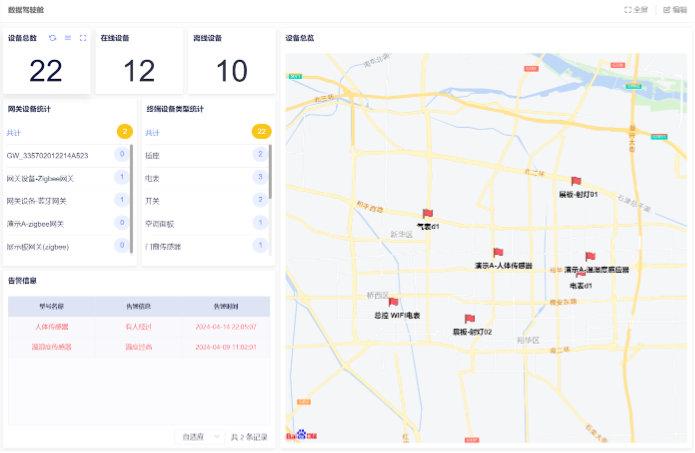This screenshot has width=695, height=453.
Task: Click the 气表d1 red flag marker
Action: tap(427, 214)
